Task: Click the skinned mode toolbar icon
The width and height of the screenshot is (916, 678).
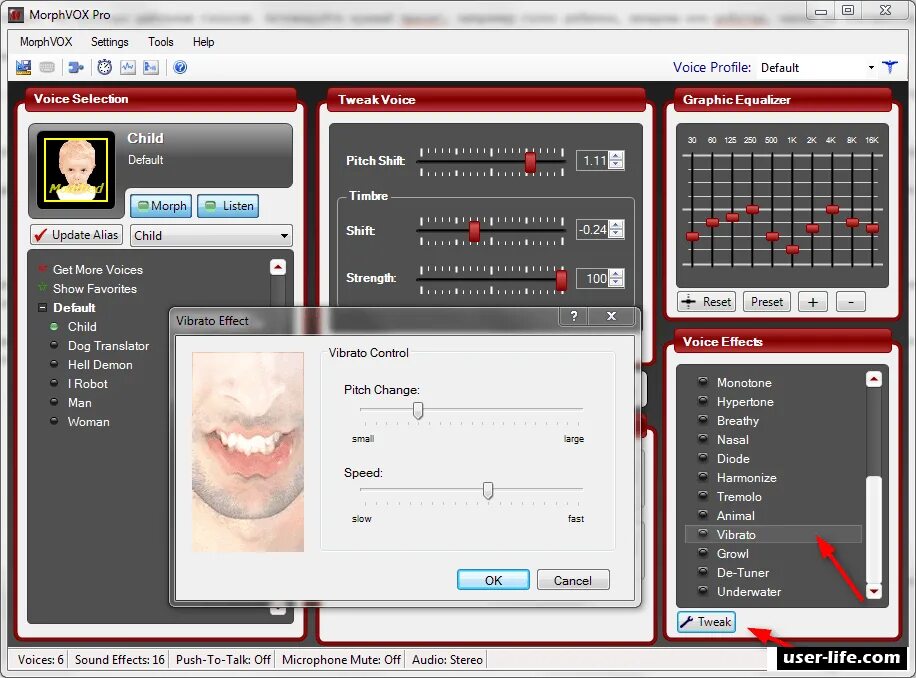Action: [x=23, y=67]
